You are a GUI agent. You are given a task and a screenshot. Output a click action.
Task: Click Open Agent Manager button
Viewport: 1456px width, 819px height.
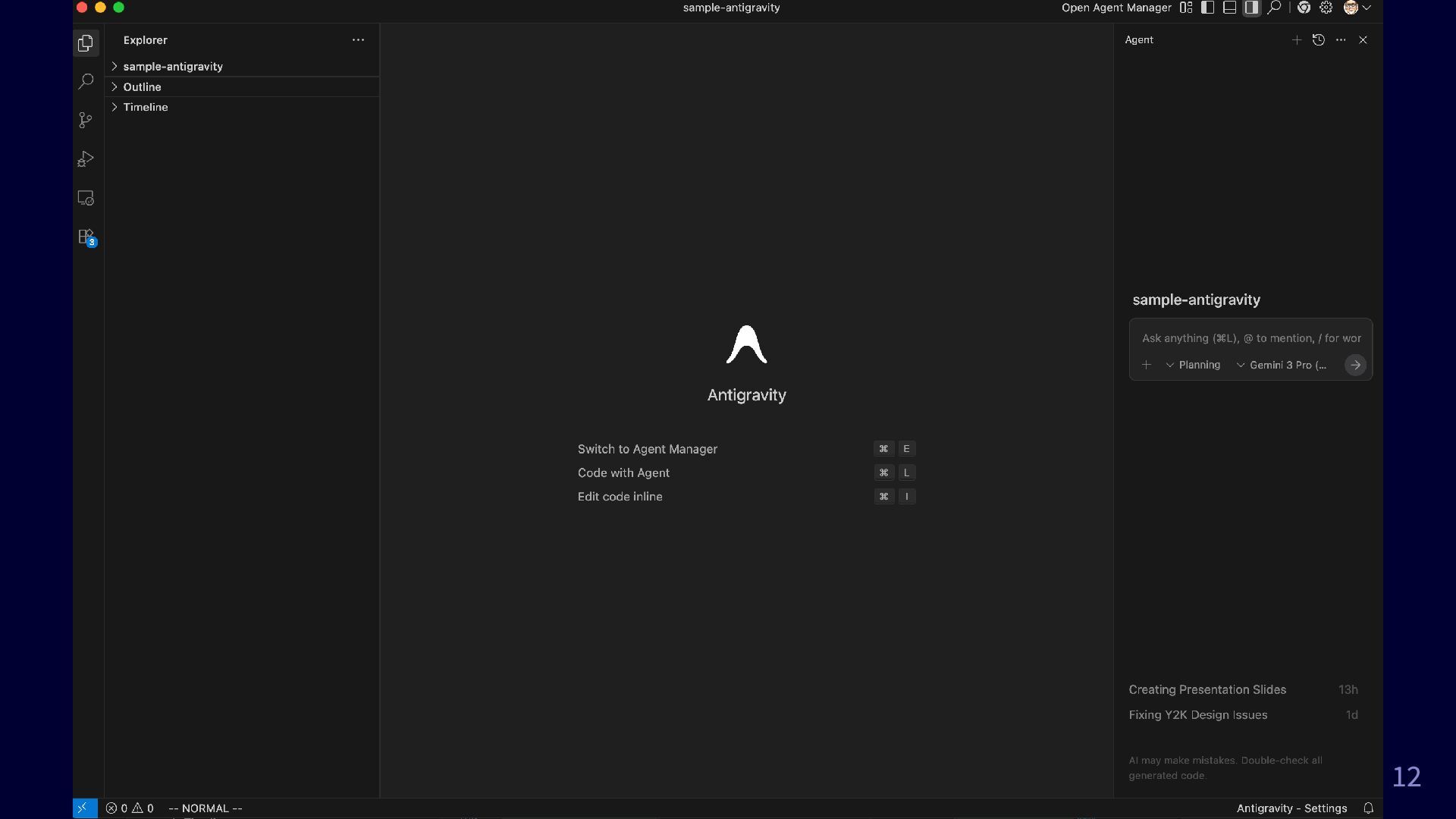[x=1116, y=8]
